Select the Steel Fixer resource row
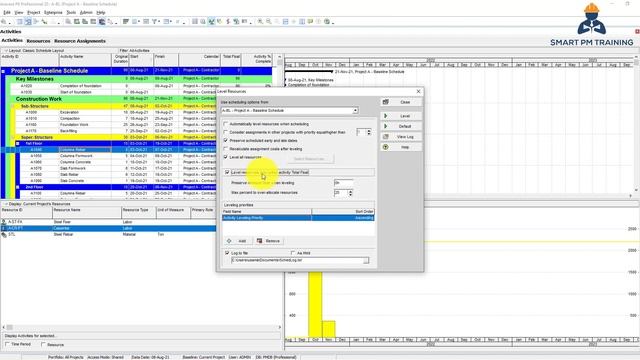Screen dimensions: 640x360 [x=108, y=222]
